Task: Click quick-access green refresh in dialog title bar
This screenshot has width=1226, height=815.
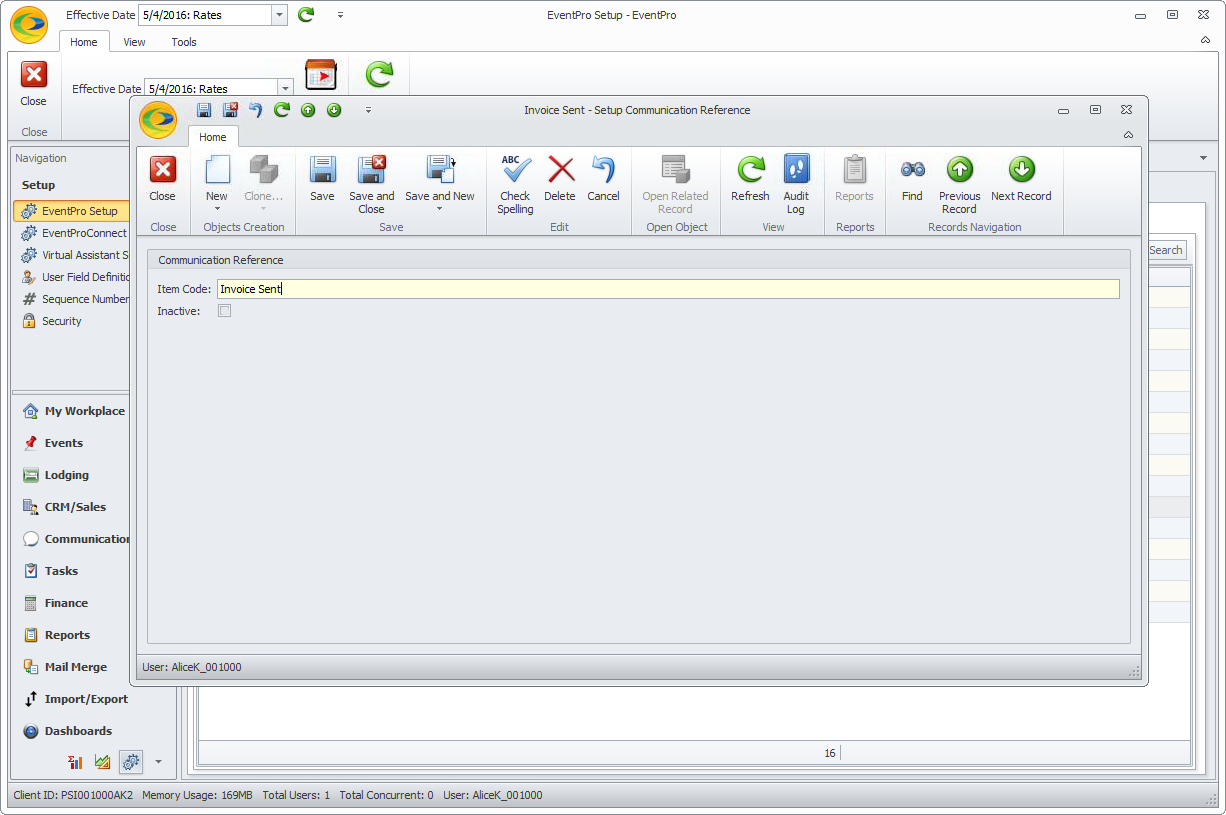Action: pyautogui.click(x=282, y=110)
